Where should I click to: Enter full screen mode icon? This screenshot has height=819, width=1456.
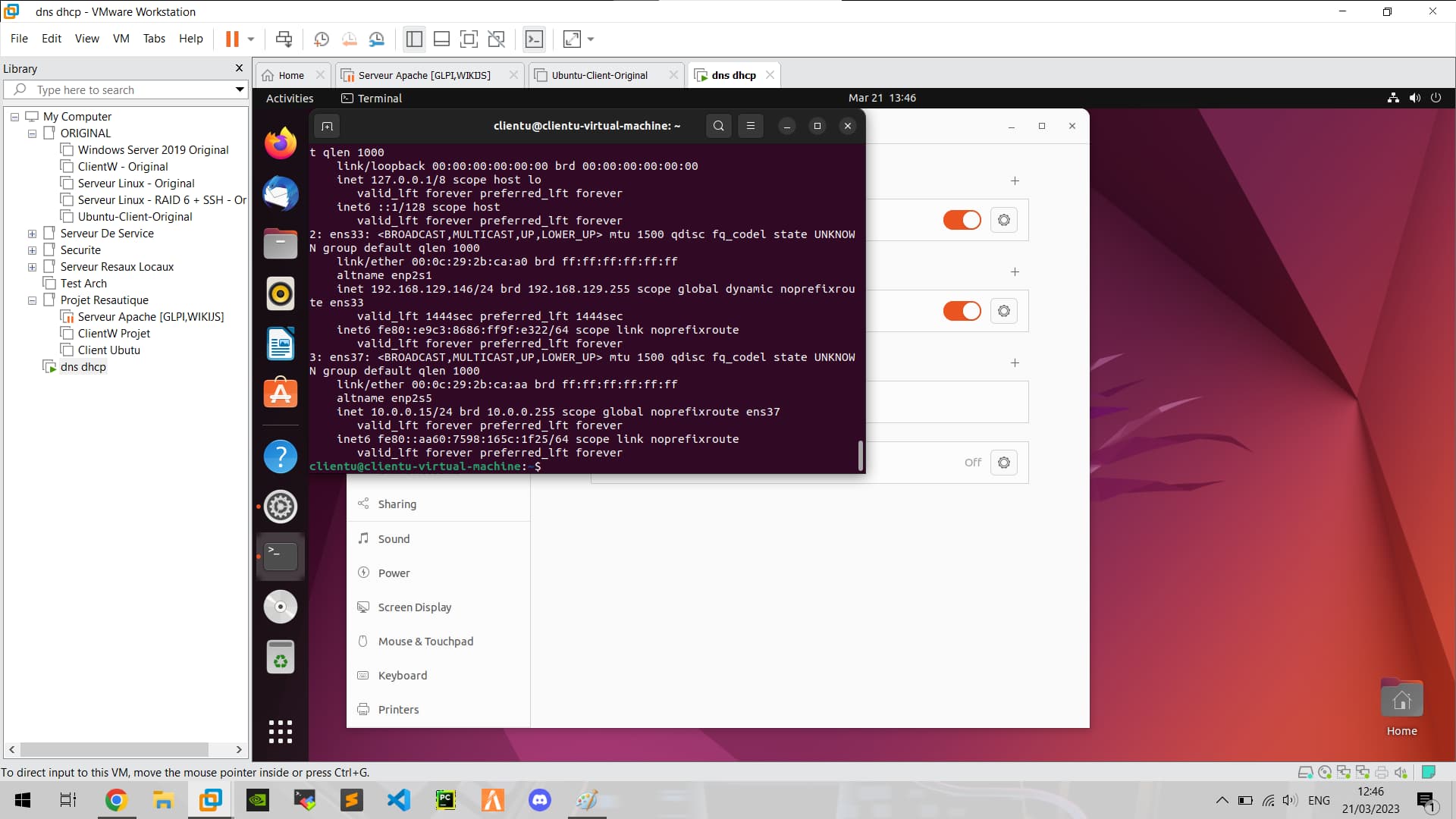(469, 39)
